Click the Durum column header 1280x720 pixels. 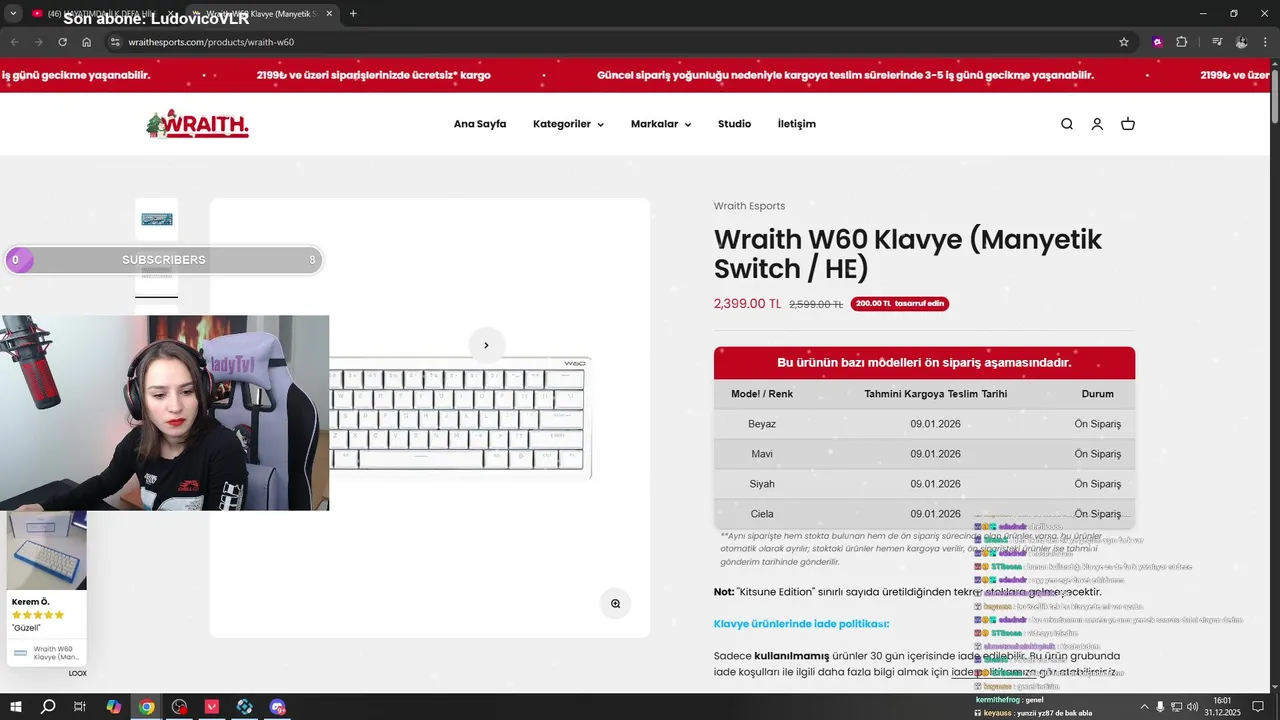1098,394
